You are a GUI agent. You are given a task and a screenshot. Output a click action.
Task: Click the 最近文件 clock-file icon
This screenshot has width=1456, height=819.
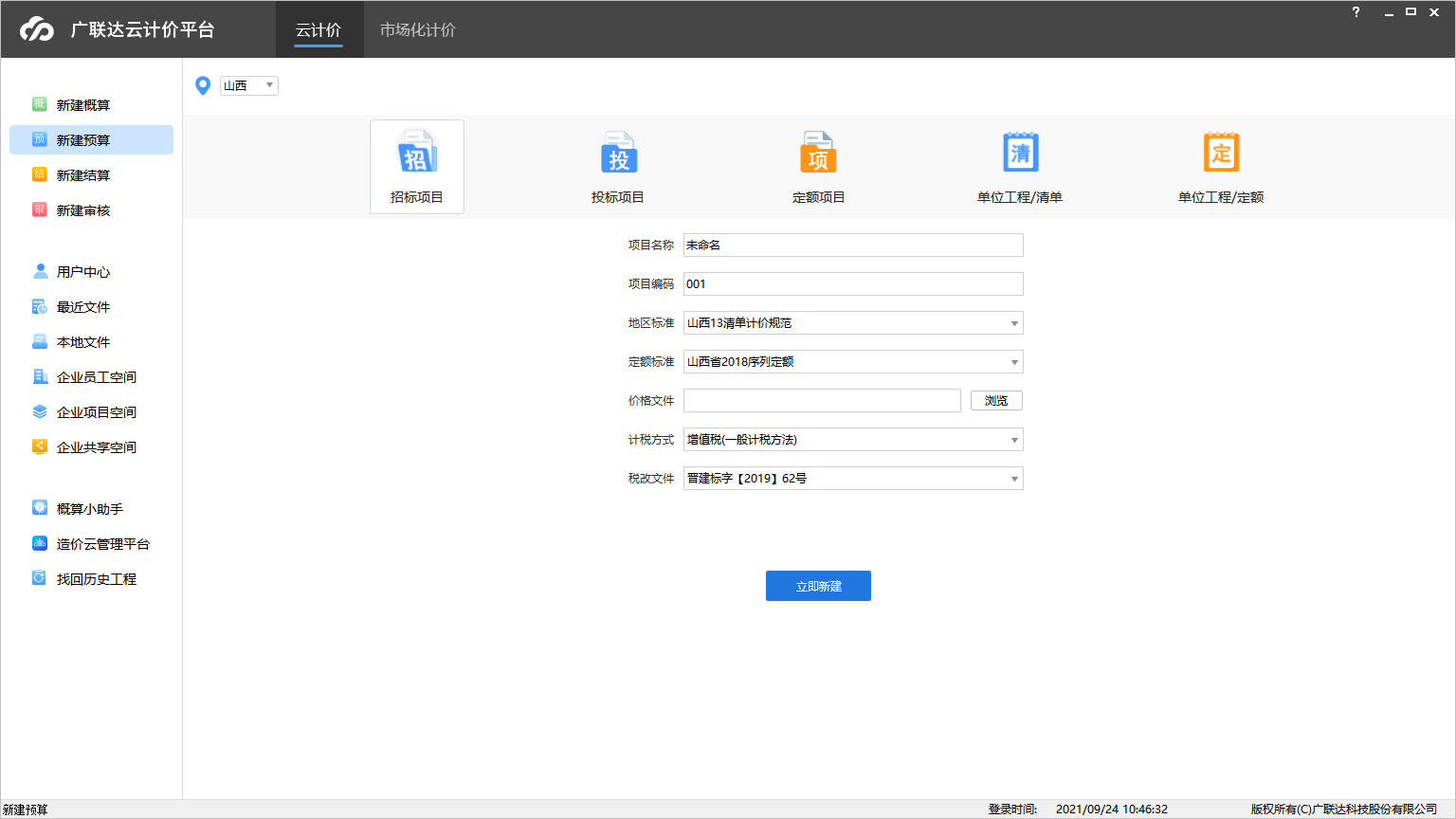click(x=40, y=306)
